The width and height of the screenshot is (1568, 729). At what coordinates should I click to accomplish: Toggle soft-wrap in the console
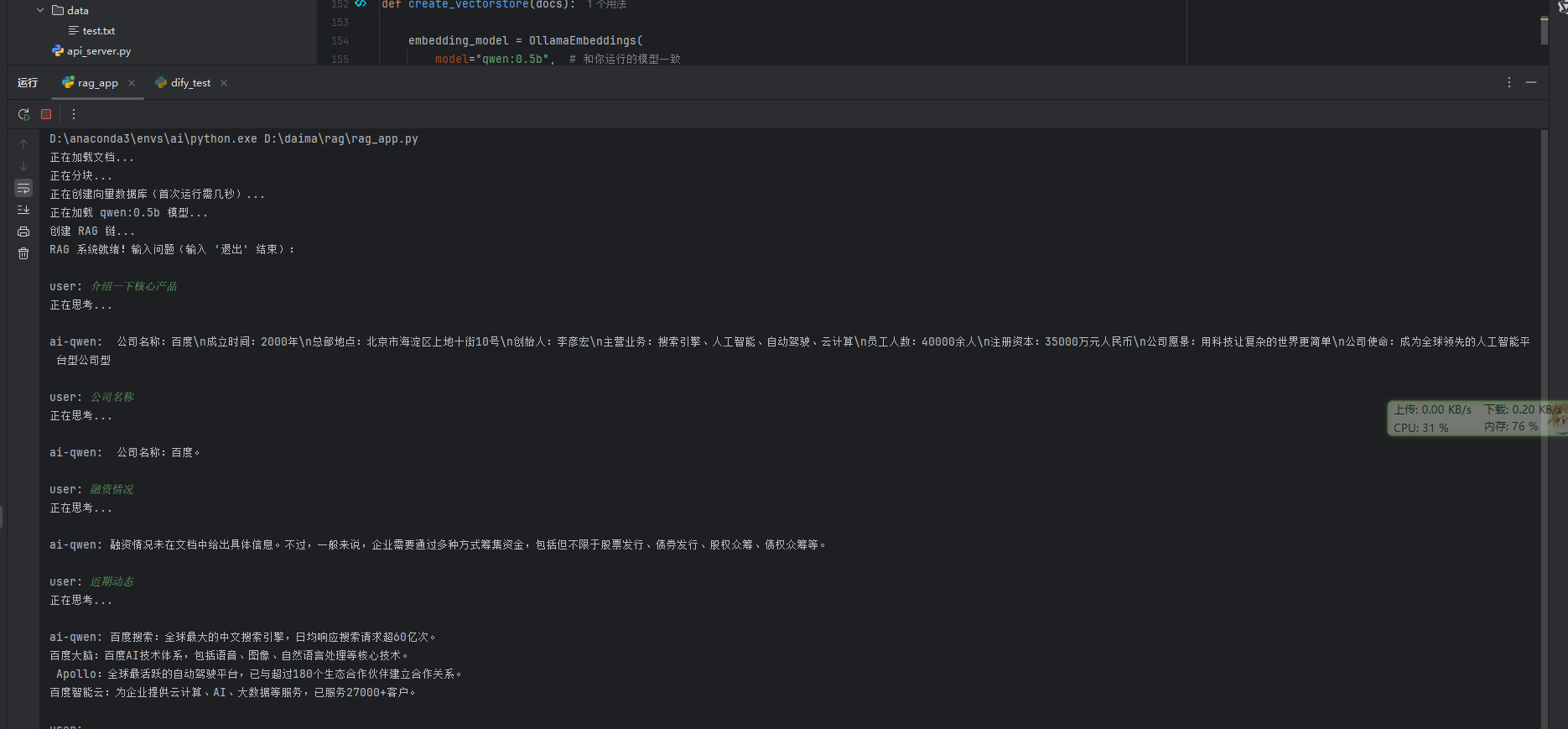tap(23, 188)
